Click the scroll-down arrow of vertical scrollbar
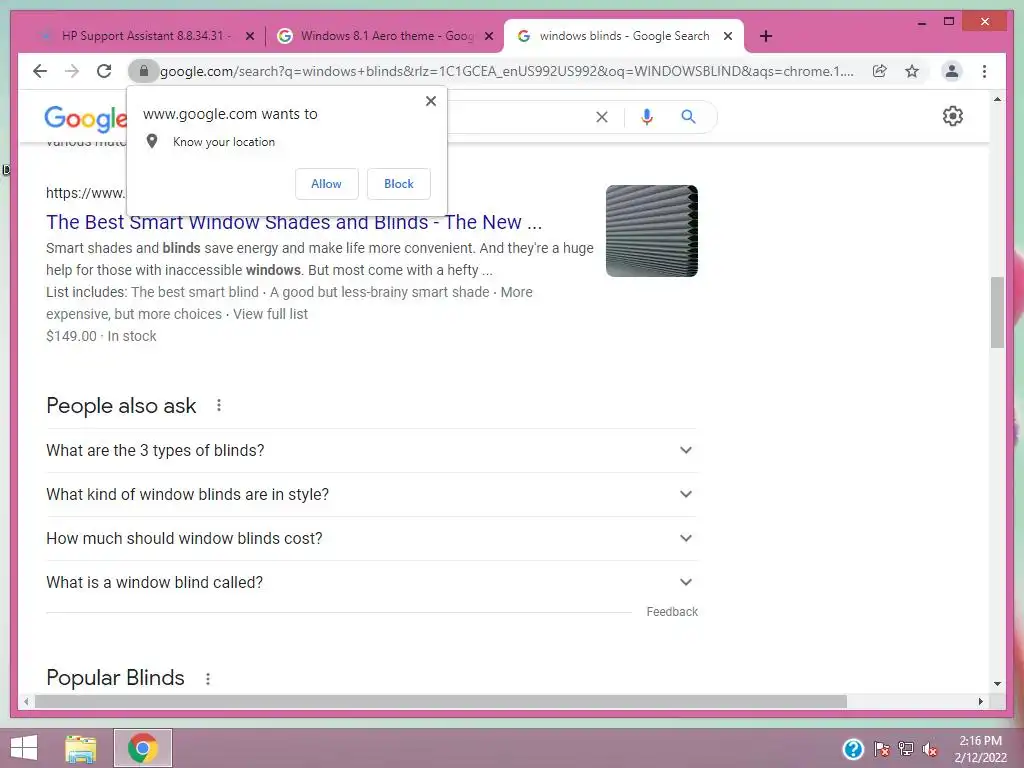 997,684
